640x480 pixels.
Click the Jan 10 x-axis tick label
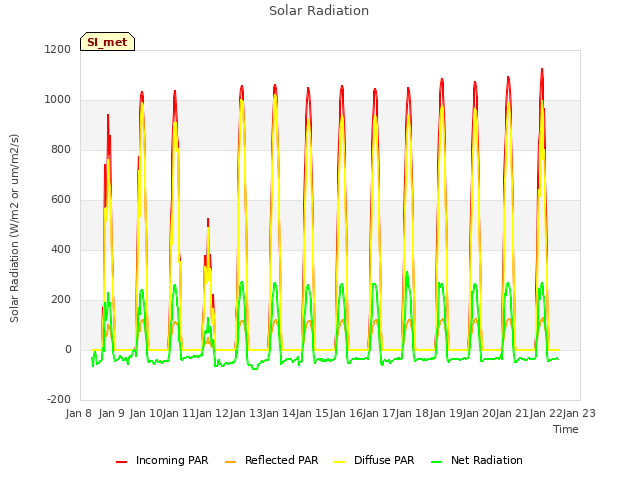click(x=146, y=413)
